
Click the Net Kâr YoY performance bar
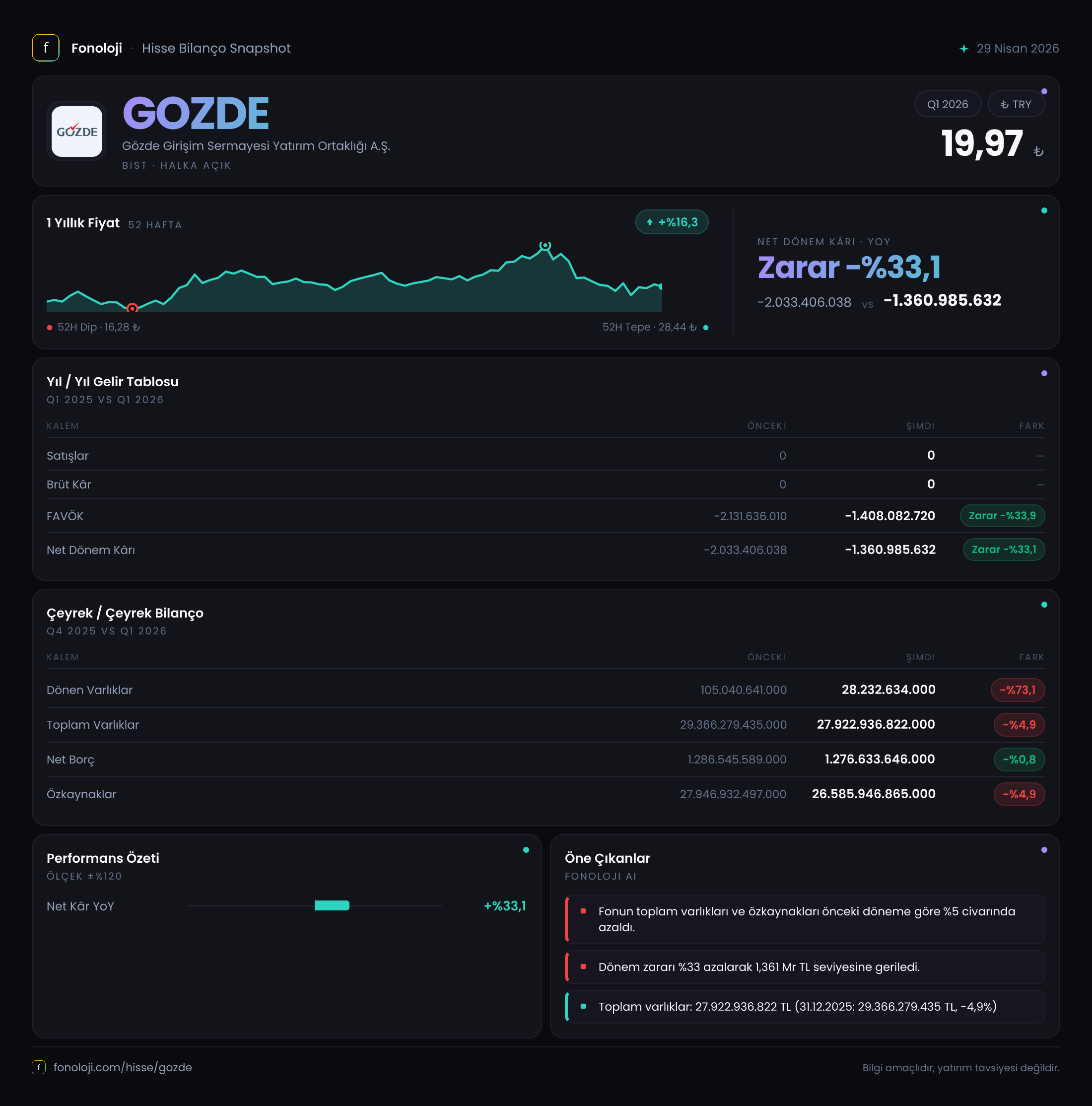coord(332,905)
